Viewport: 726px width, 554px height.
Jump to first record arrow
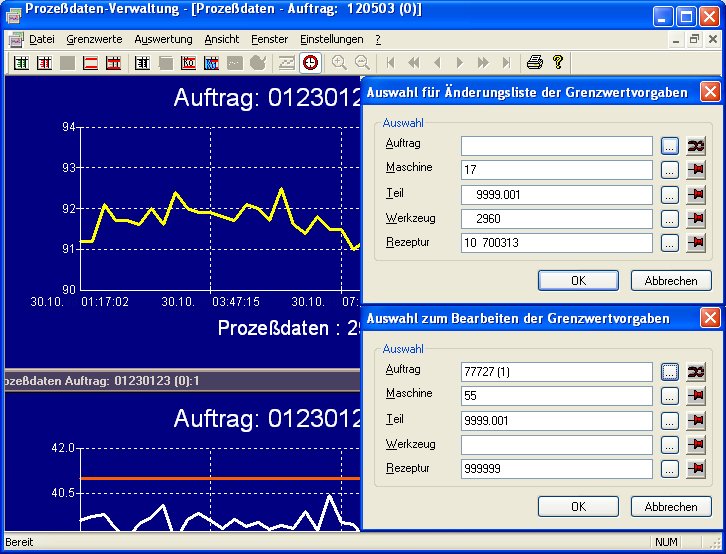pos(391,62)
